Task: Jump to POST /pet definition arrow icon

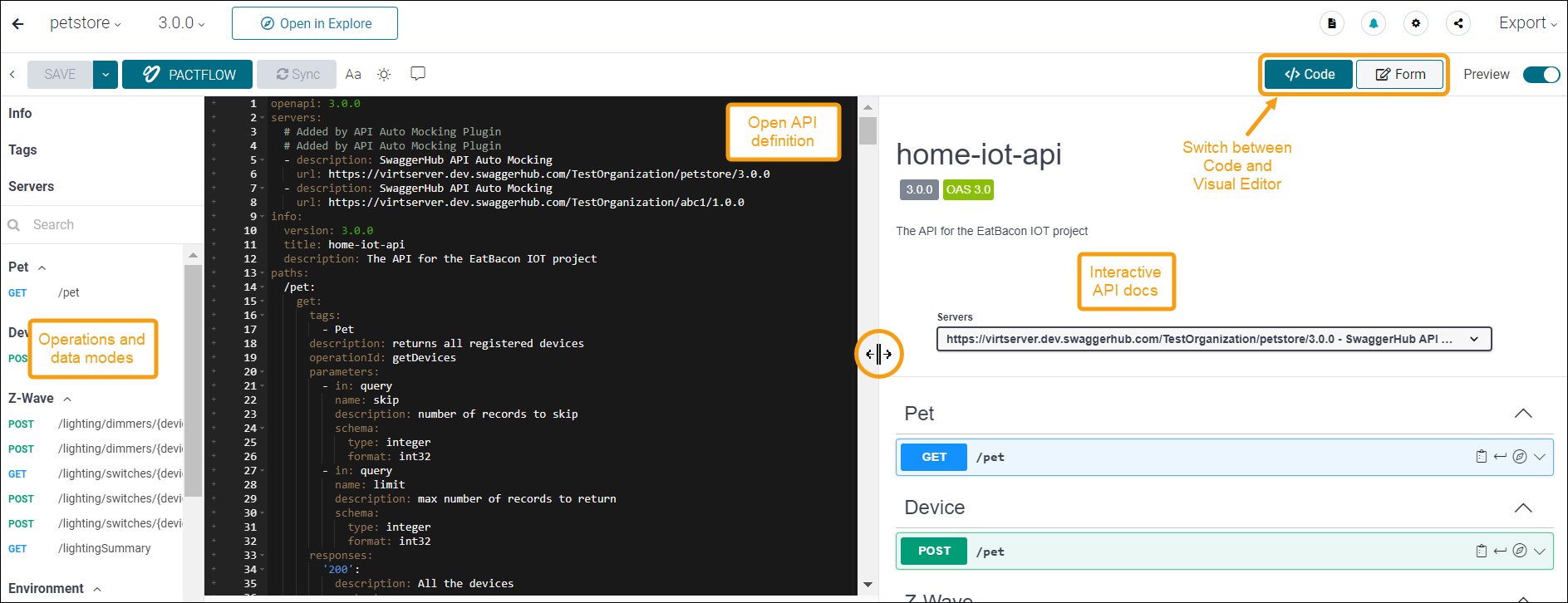Action: click(1500, 551)
